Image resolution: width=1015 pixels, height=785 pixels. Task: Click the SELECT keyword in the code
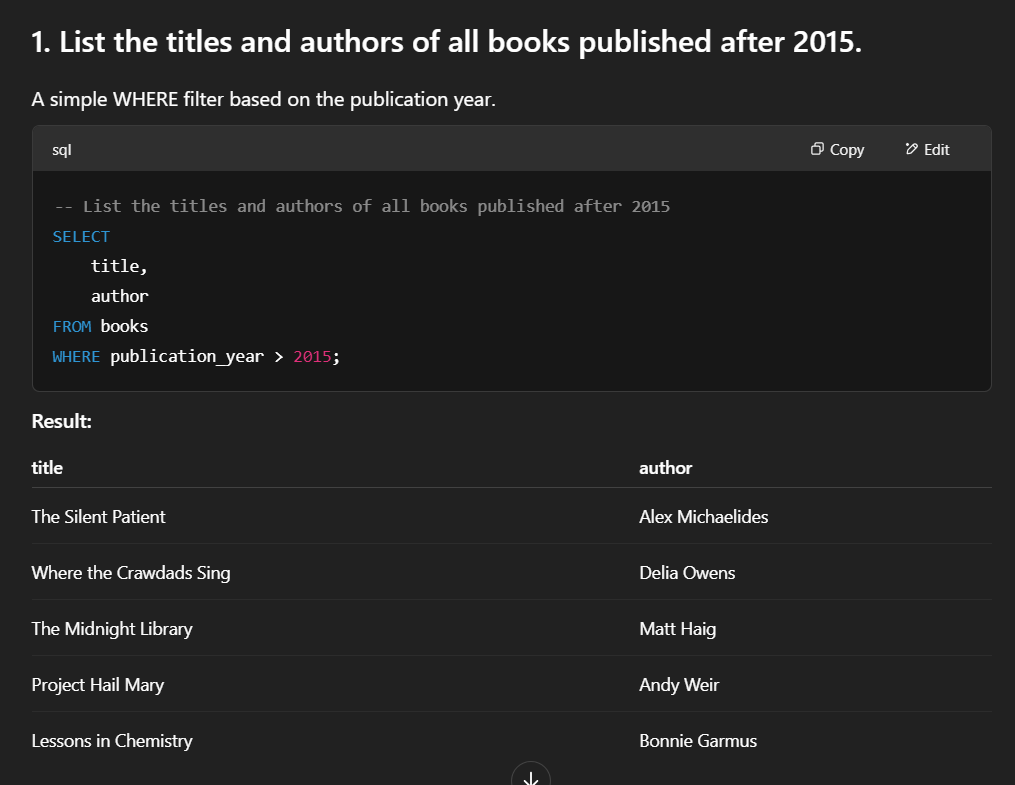[x=81, y=236]
